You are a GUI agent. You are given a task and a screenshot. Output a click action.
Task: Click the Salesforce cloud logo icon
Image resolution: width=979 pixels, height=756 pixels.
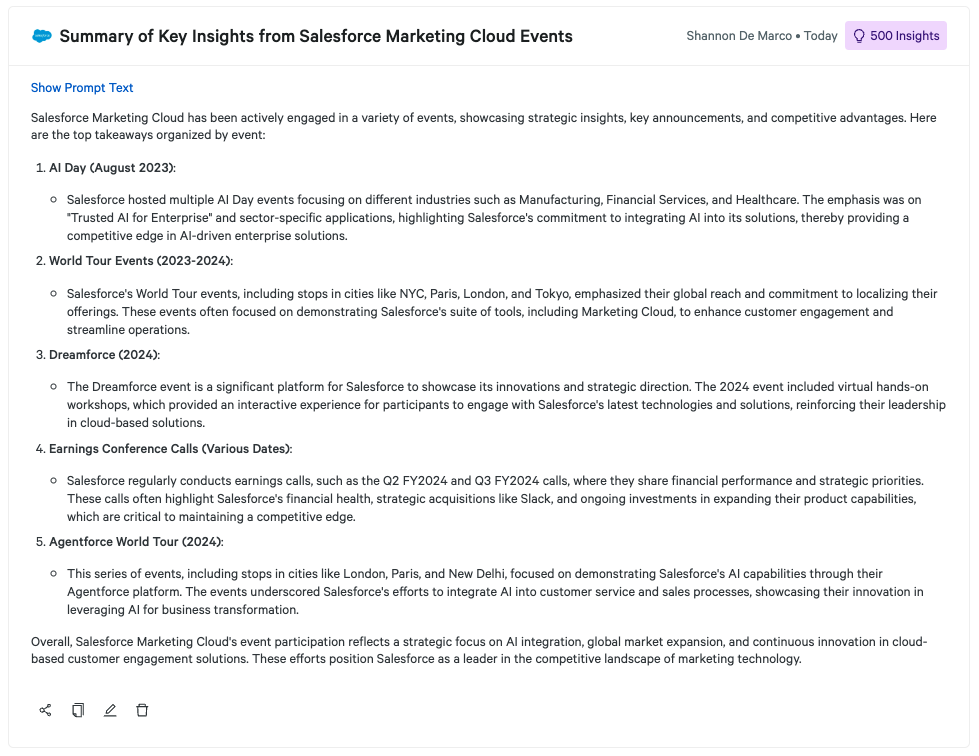click(41, 37)
